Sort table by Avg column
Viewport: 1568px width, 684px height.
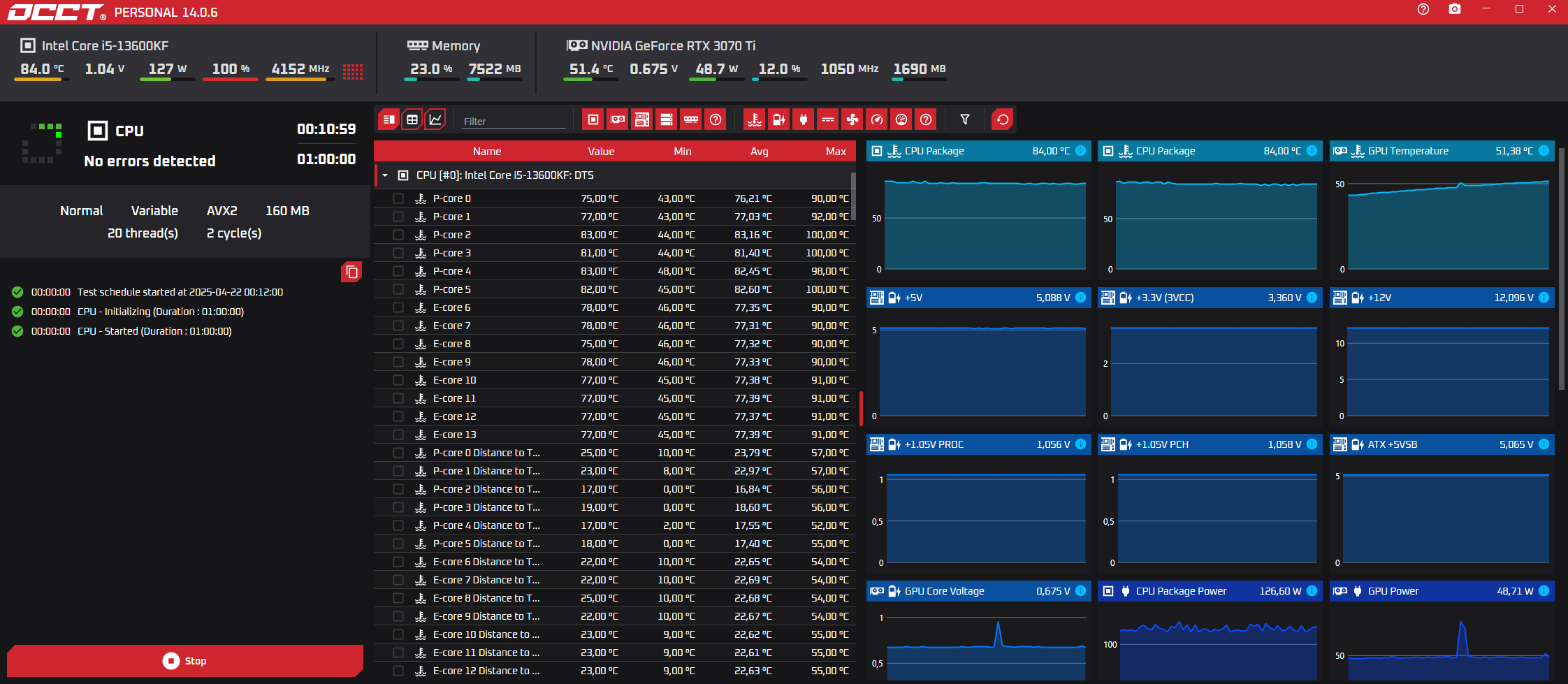[x=760, y=152]
